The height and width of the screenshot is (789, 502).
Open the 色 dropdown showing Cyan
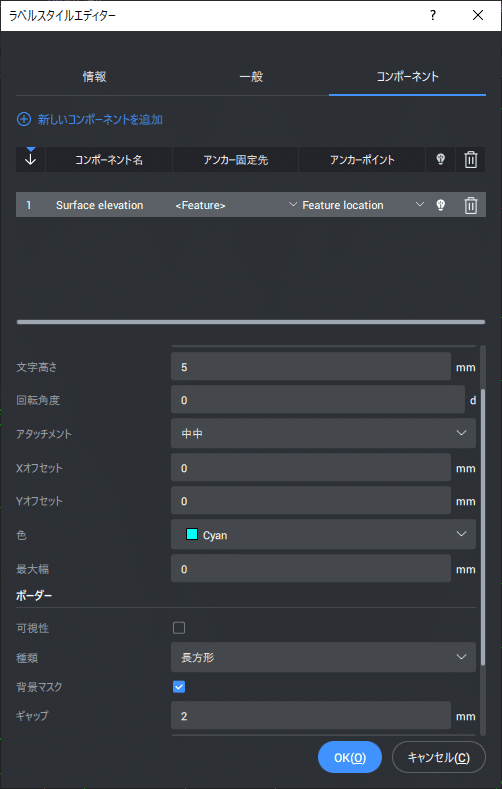point(323,534)
